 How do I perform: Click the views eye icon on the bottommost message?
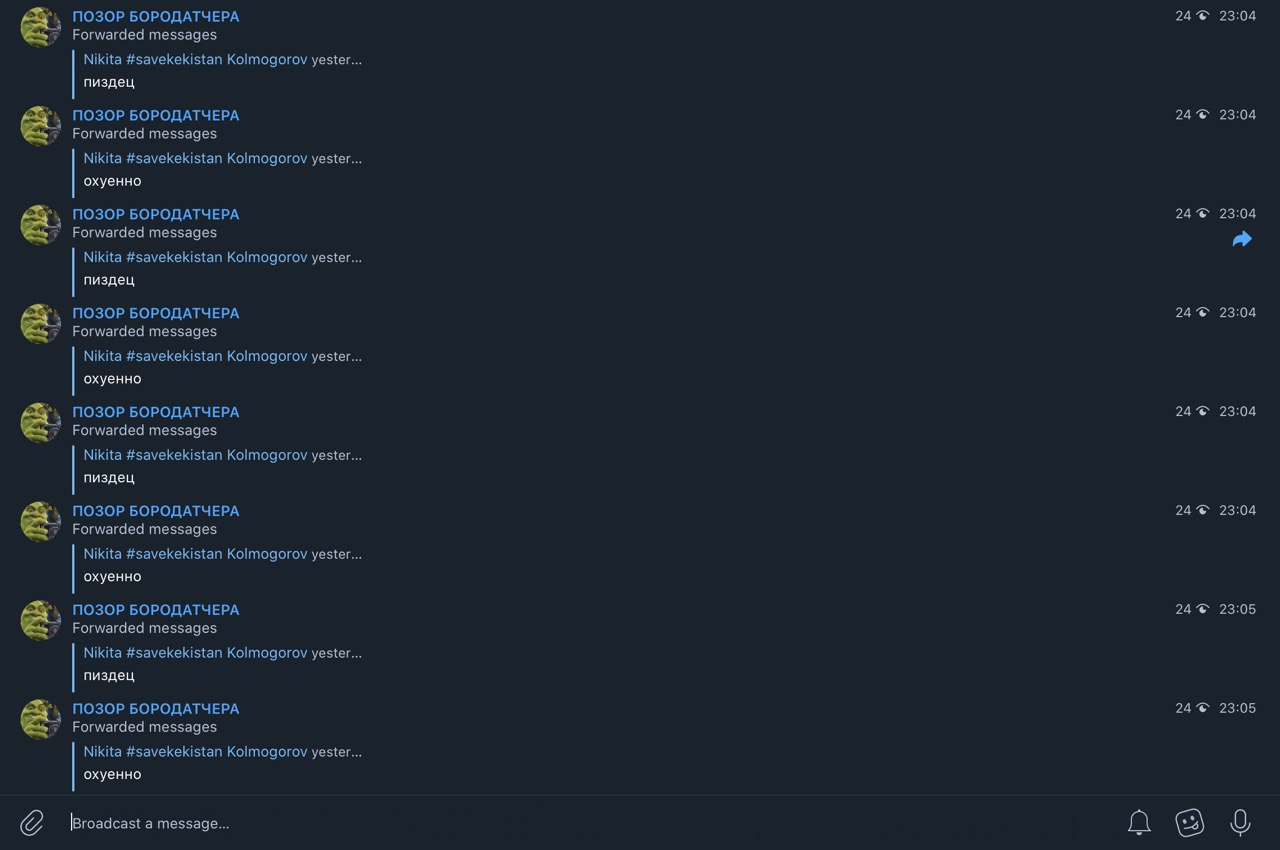coord(1202,708)
